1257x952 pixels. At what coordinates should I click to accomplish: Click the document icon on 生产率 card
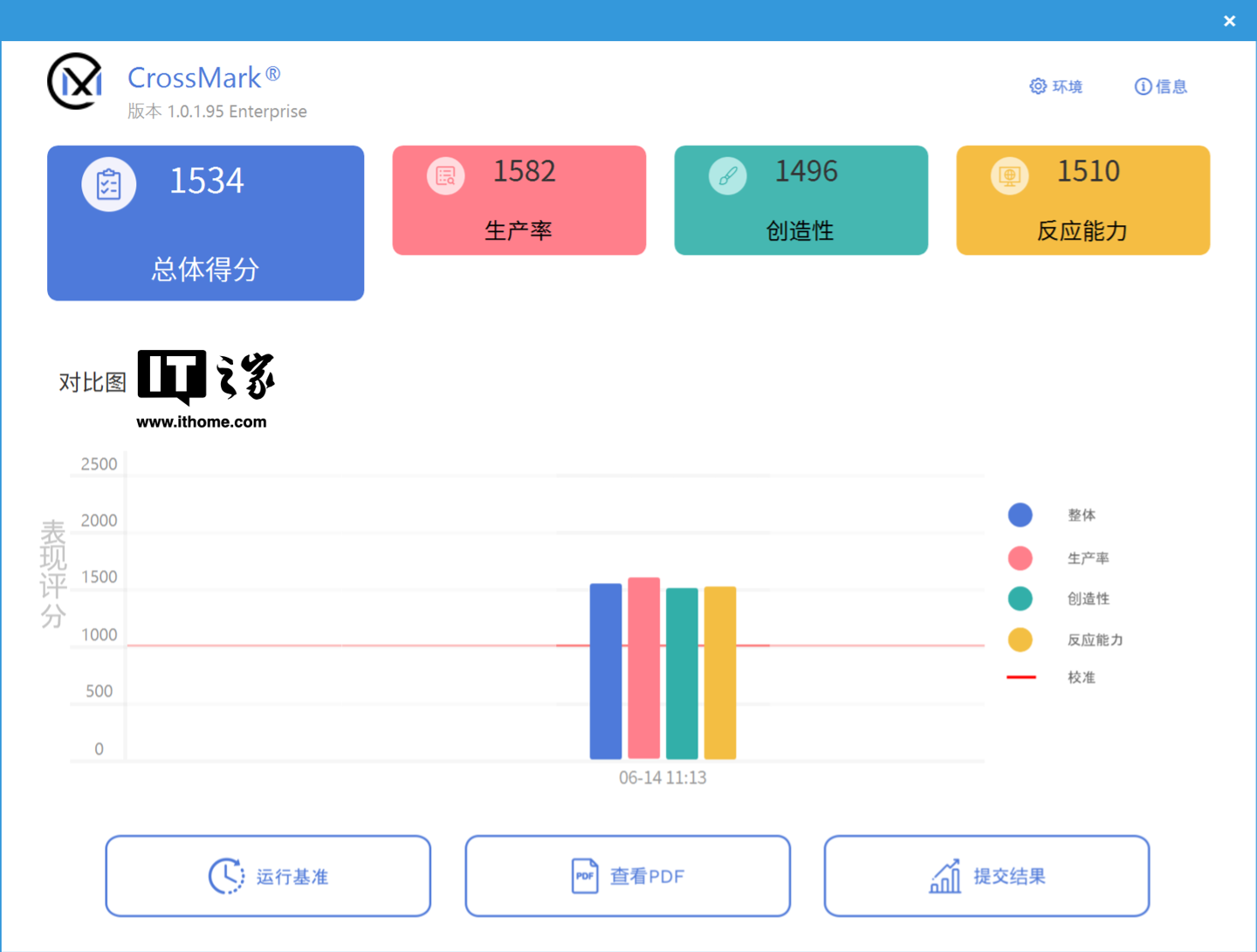click(x=446, y=176)
